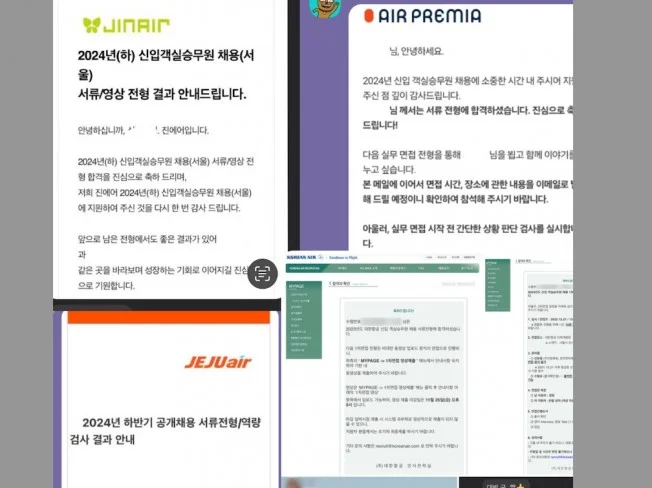Tap the scan/lens icon on the image
This screenshot has height=488, width=652.
[x=262, y=274]
